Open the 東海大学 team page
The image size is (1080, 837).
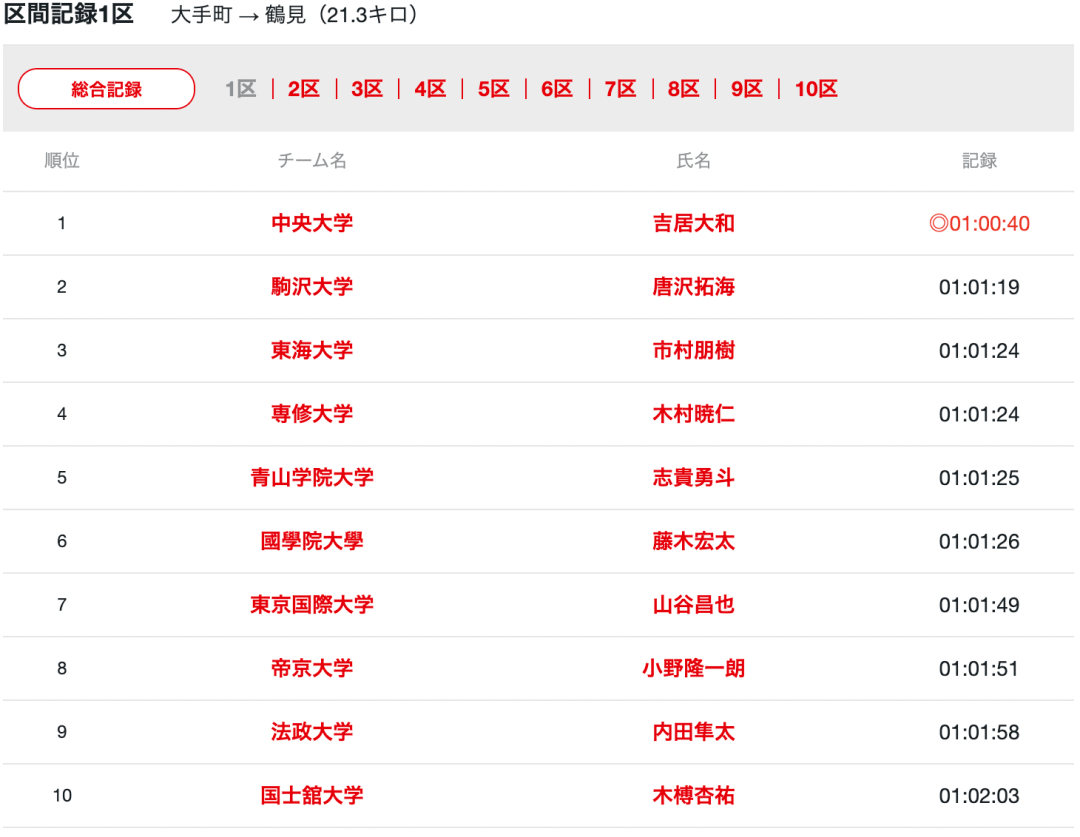pos(312,351)
